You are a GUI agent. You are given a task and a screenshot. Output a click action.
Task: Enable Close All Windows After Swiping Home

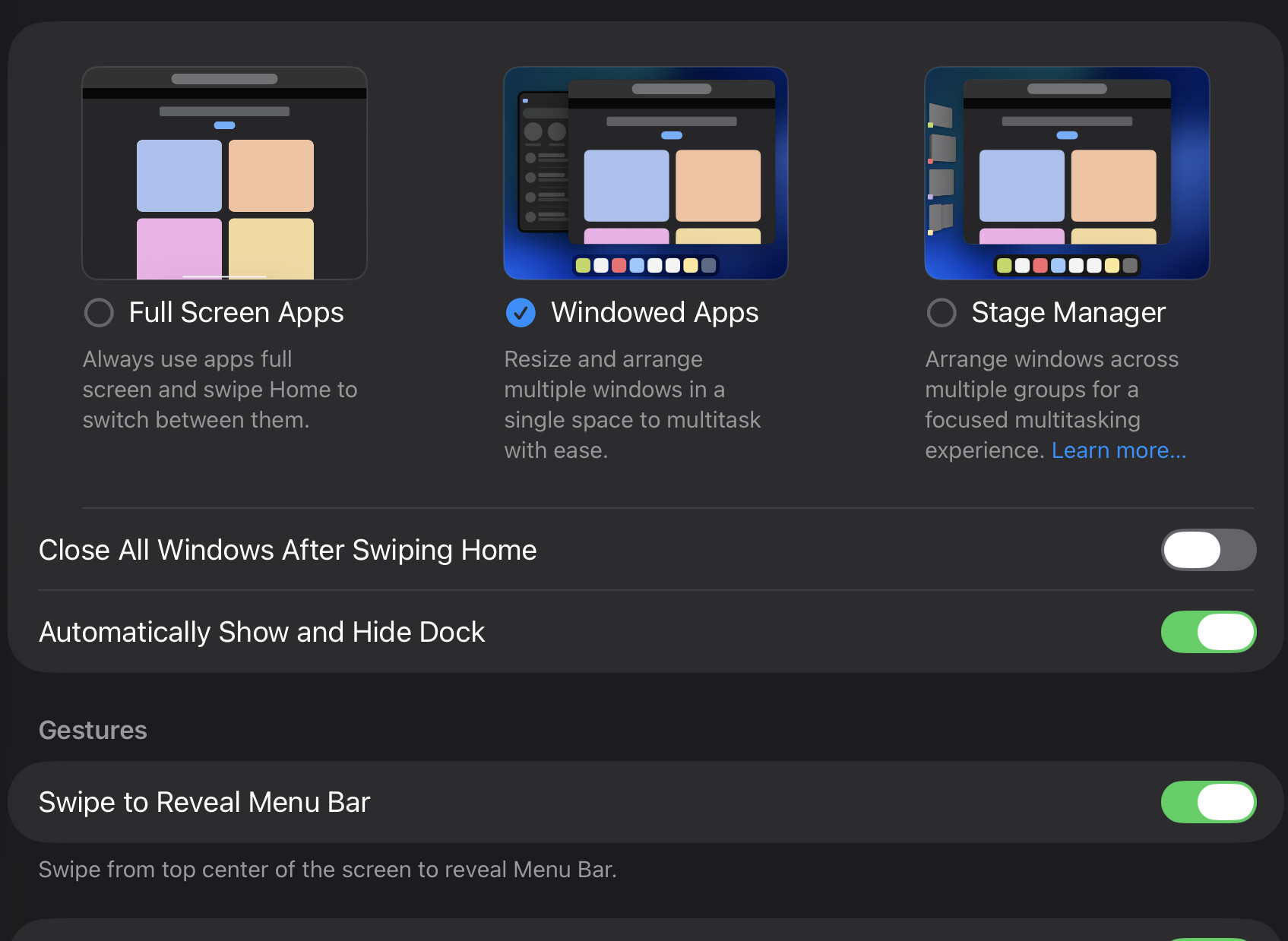point(1207,550)
